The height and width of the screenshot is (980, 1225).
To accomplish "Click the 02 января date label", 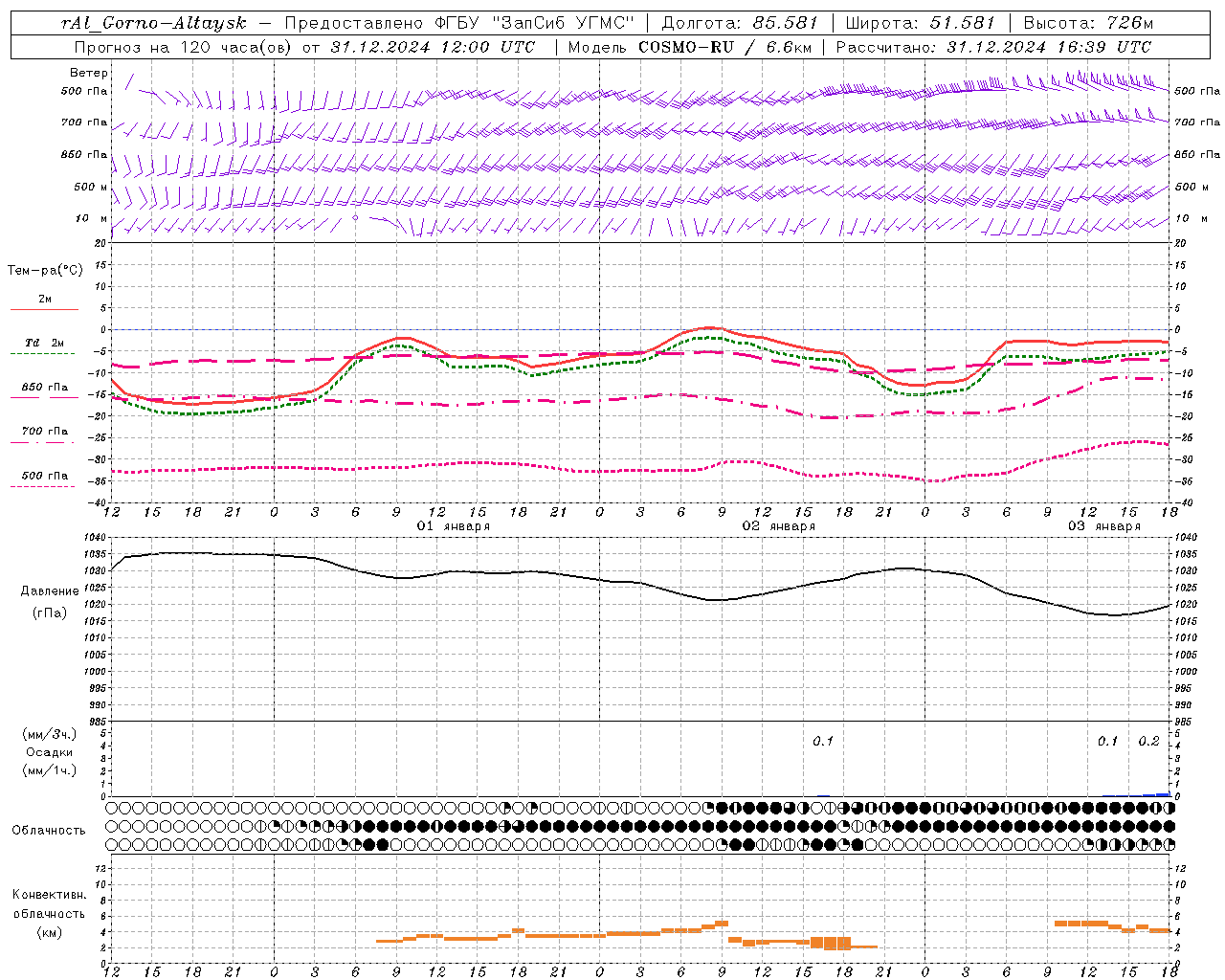I will coord(779,526).
